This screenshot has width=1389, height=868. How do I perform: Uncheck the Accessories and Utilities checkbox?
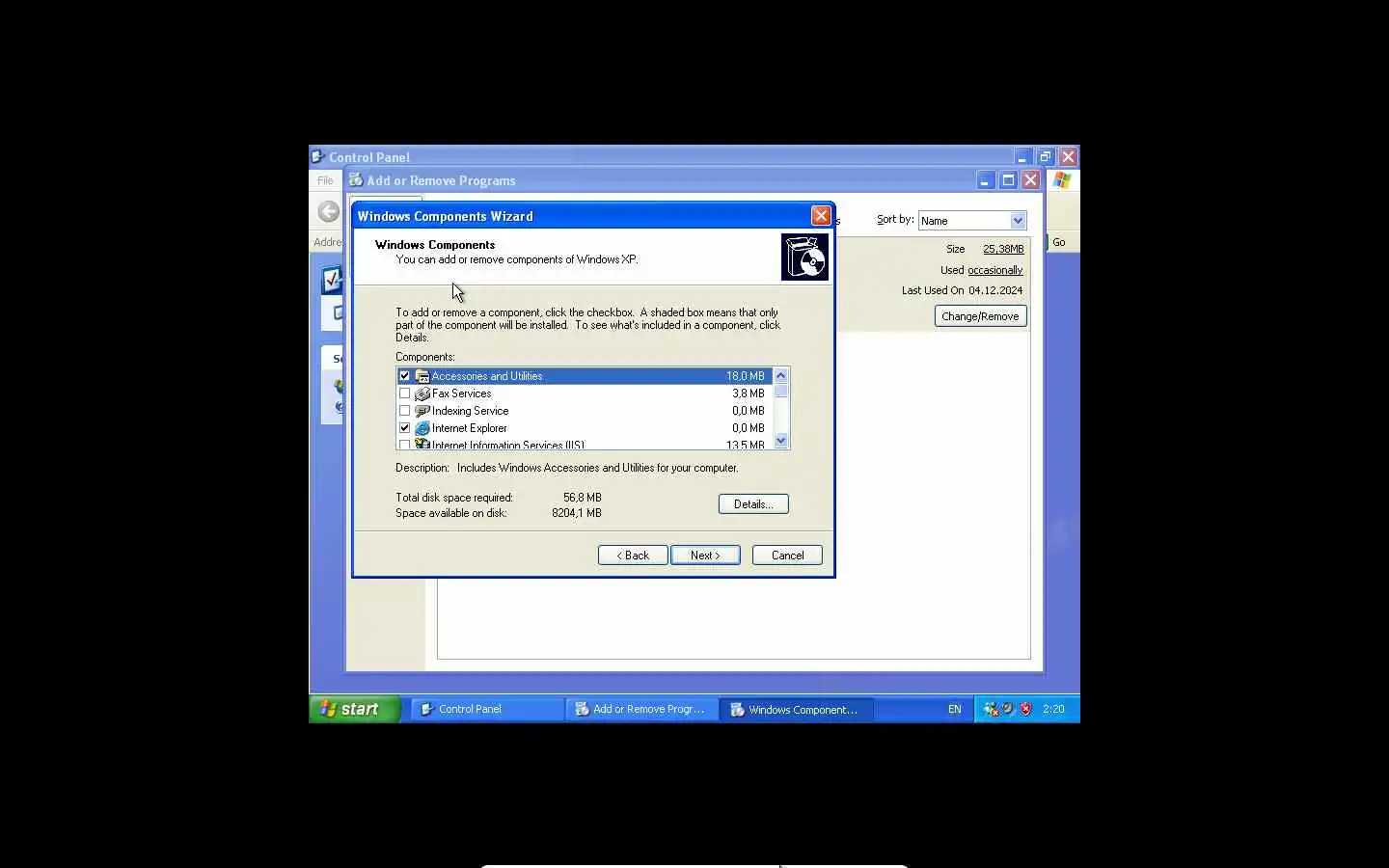pyautogui.click(x=404, y=376)
